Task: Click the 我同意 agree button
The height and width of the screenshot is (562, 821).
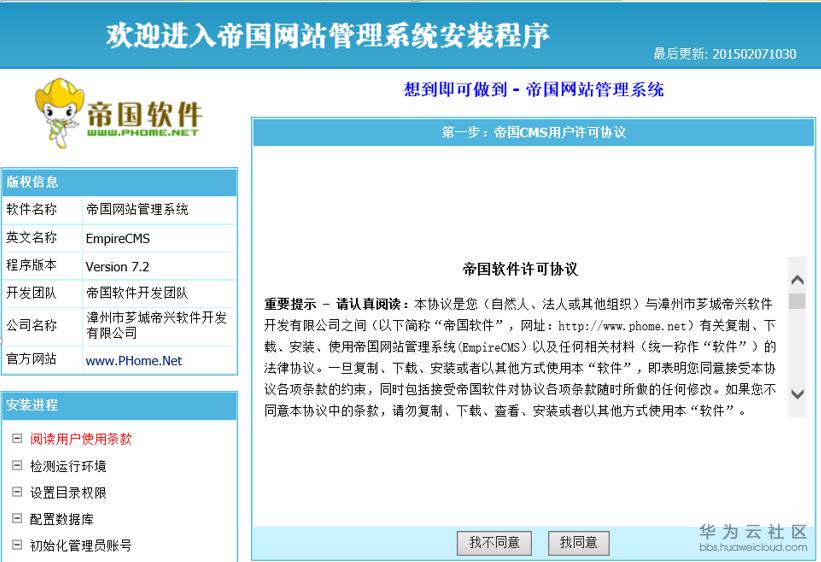Action: pos(579,543)
